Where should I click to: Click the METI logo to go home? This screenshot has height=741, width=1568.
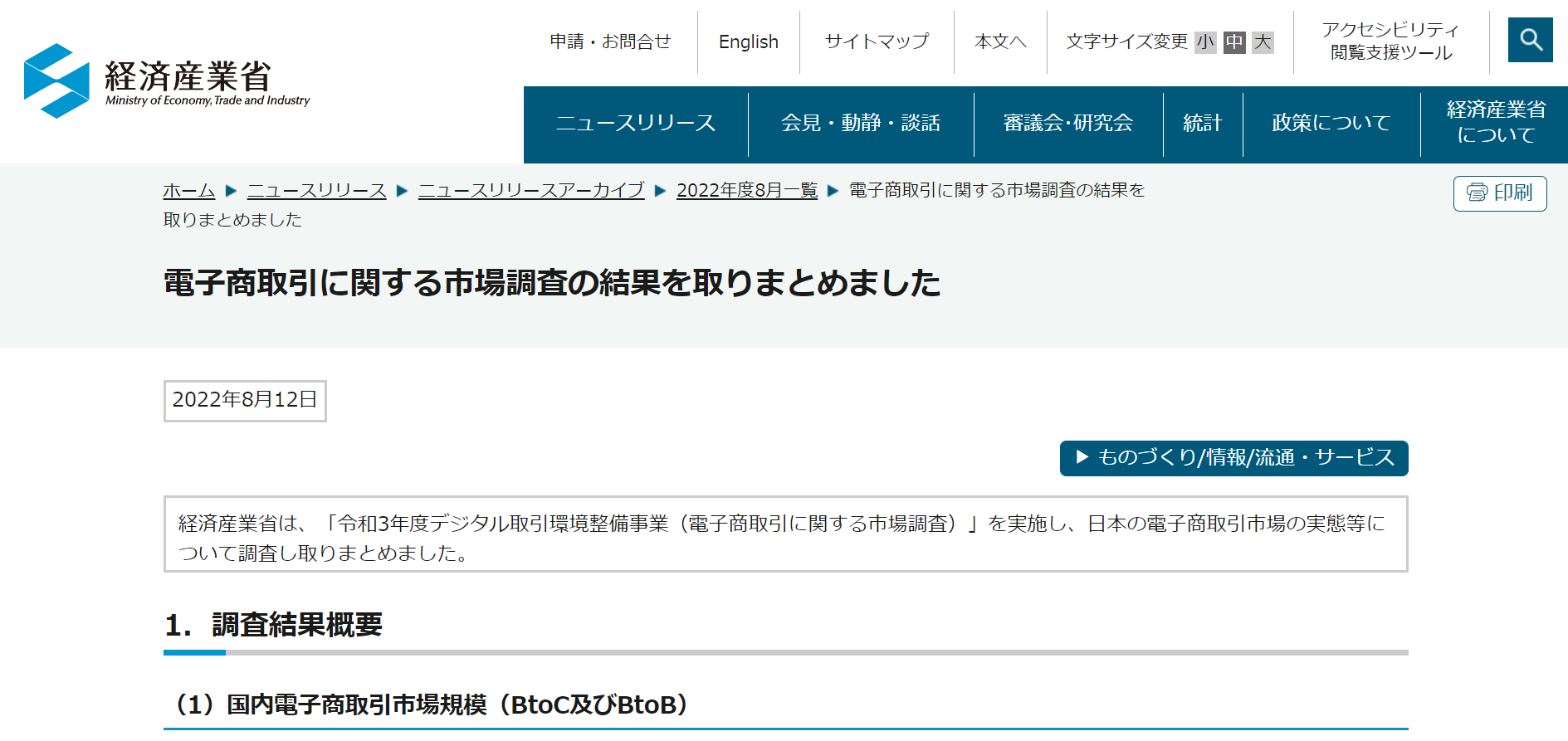167,81
